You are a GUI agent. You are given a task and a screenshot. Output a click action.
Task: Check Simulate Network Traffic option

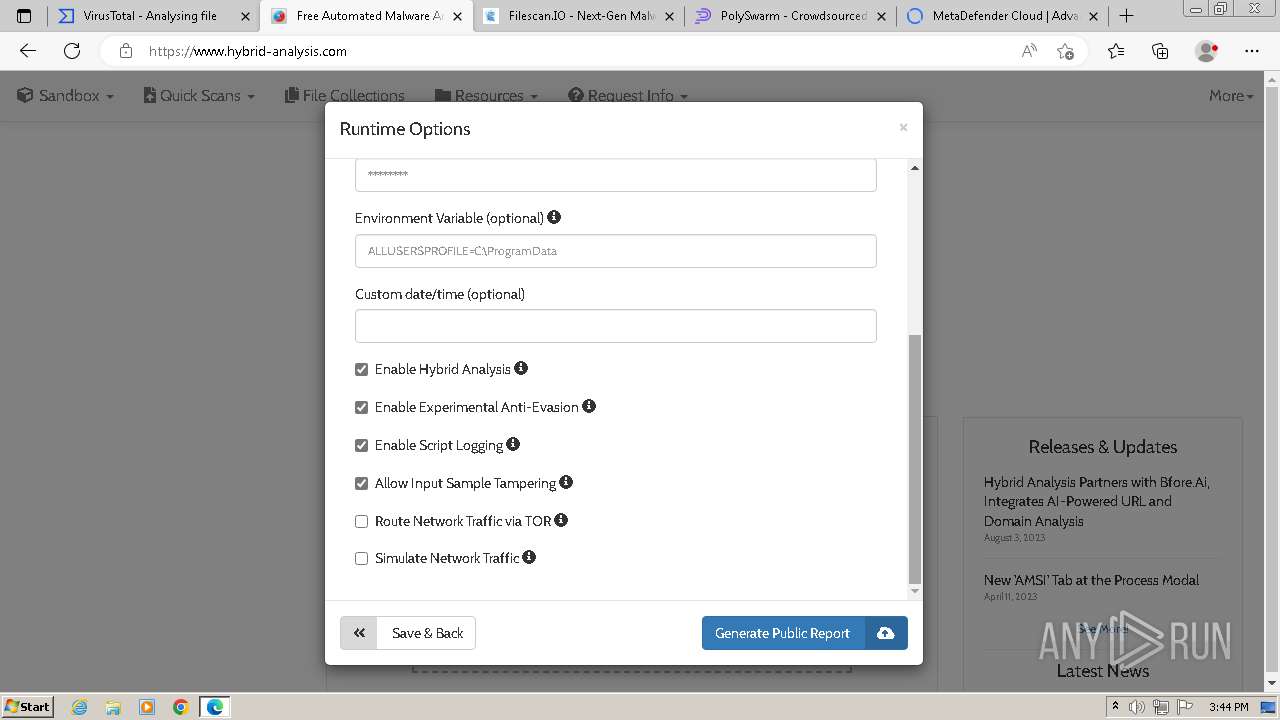(362, 559)
